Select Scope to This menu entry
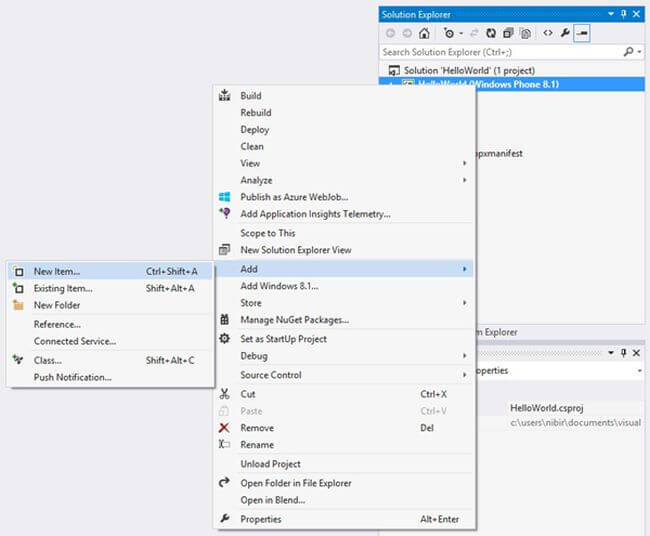The image size is (650, 536). (x=267, y=233)
